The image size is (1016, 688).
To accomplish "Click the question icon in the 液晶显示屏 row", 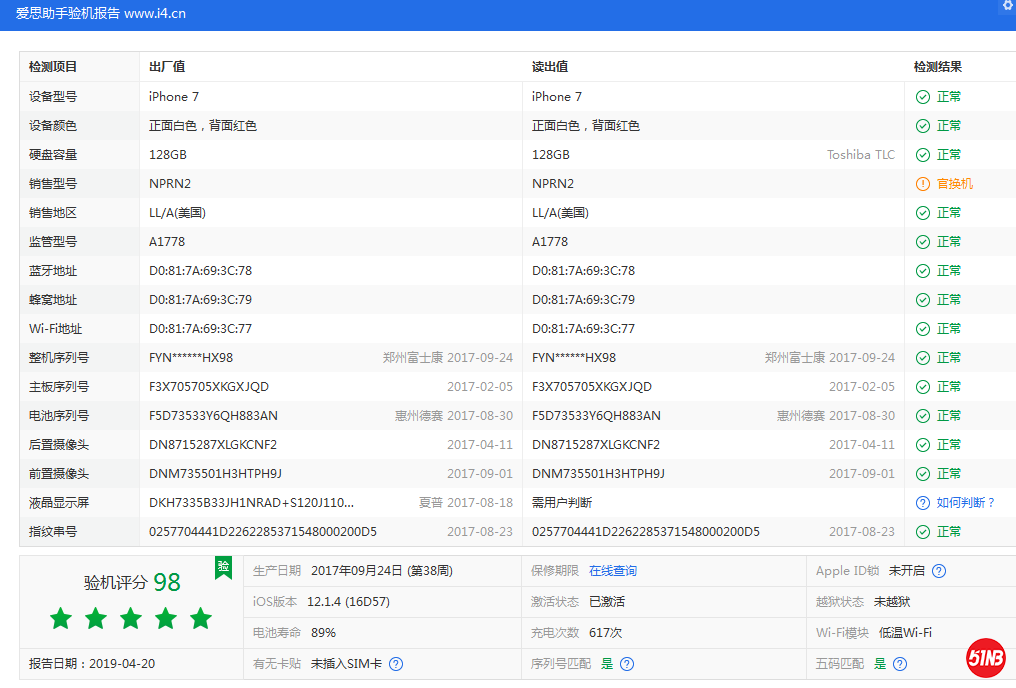I will pyautogui.click(x=923, y=503).
